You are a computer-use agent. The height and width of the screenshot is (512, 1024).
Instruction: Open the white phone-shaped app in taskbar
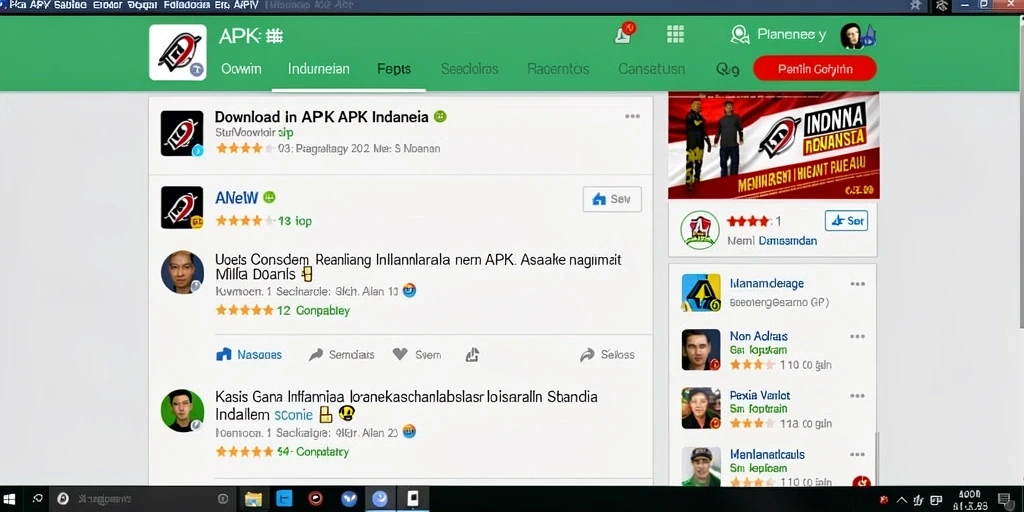pos(413,499)
